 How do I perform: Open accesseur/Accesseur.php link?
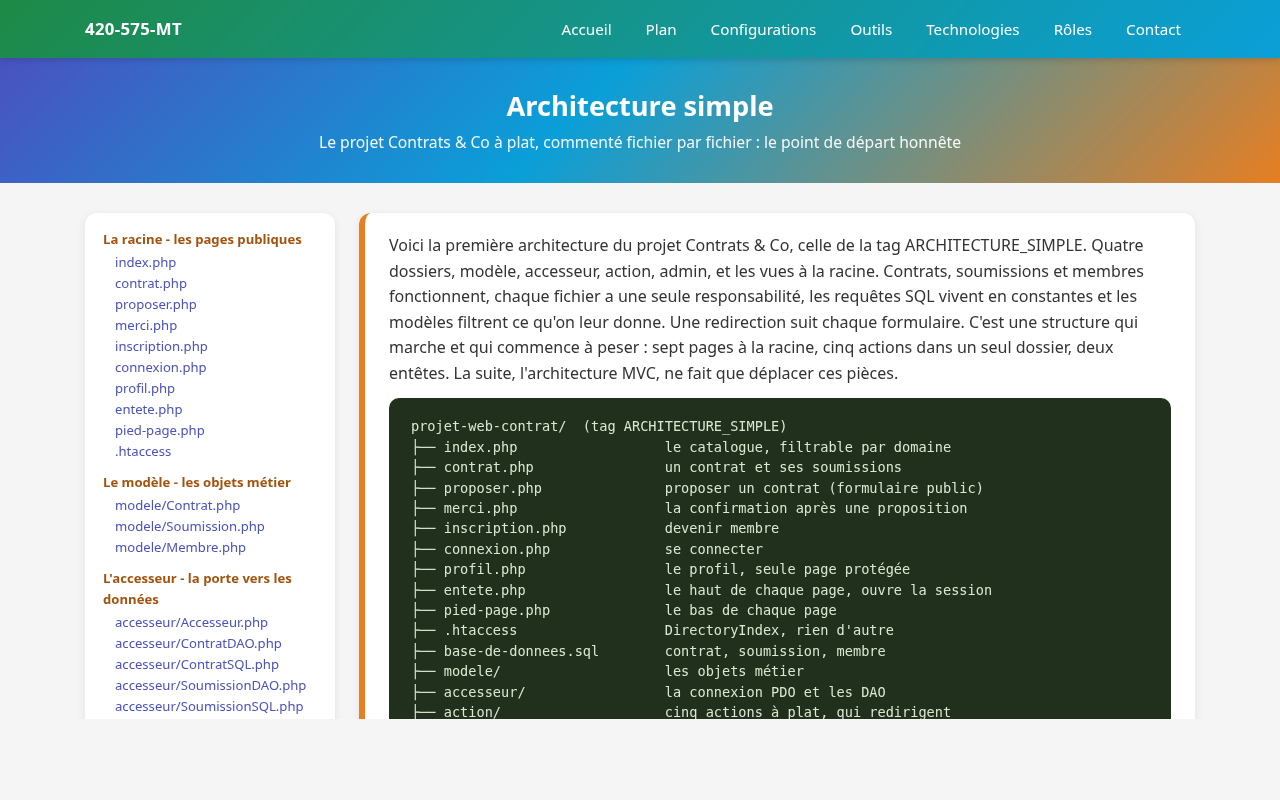point(192,622)
